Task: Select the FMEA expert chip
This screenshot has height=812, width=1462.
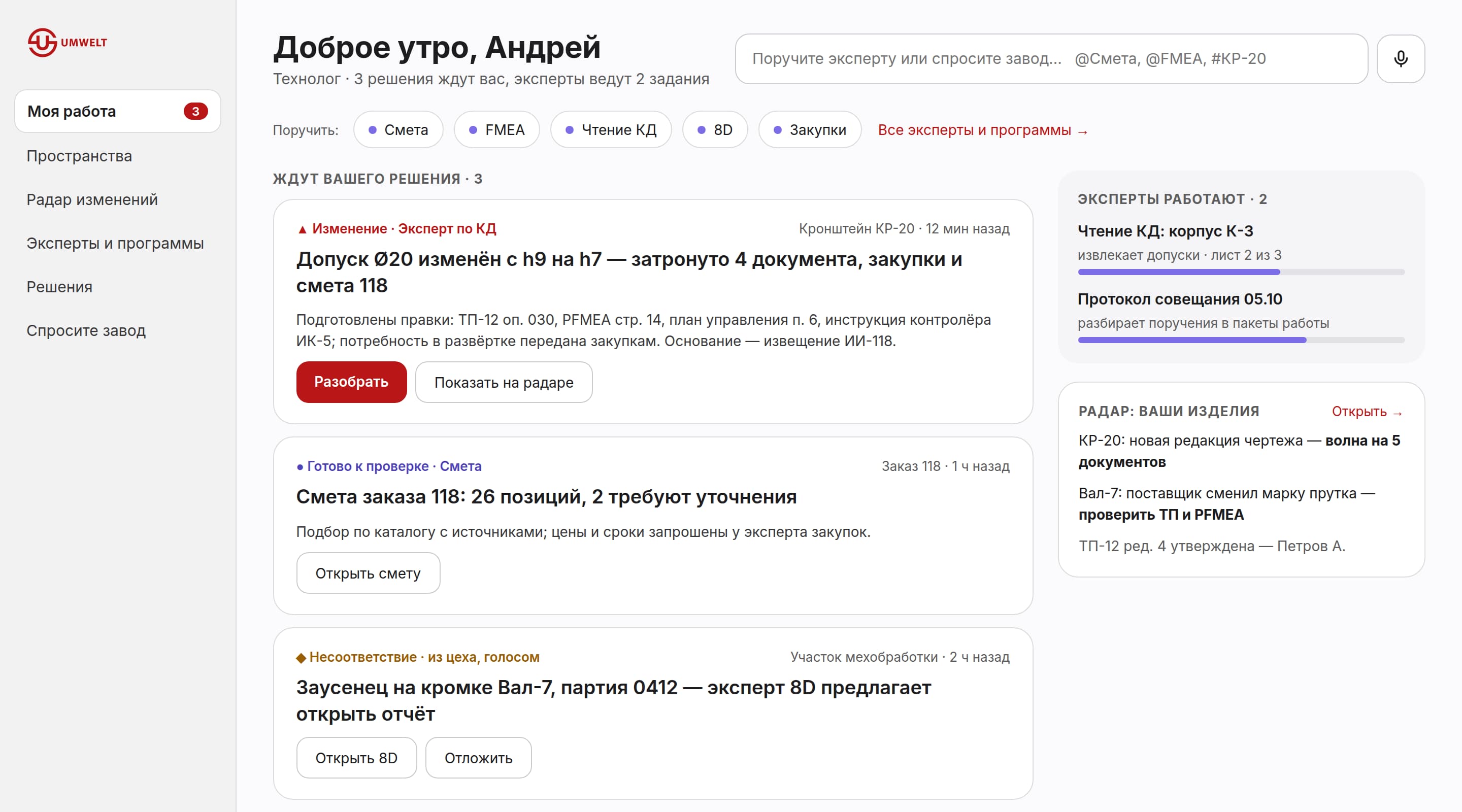Action: (x=496, y=130)
